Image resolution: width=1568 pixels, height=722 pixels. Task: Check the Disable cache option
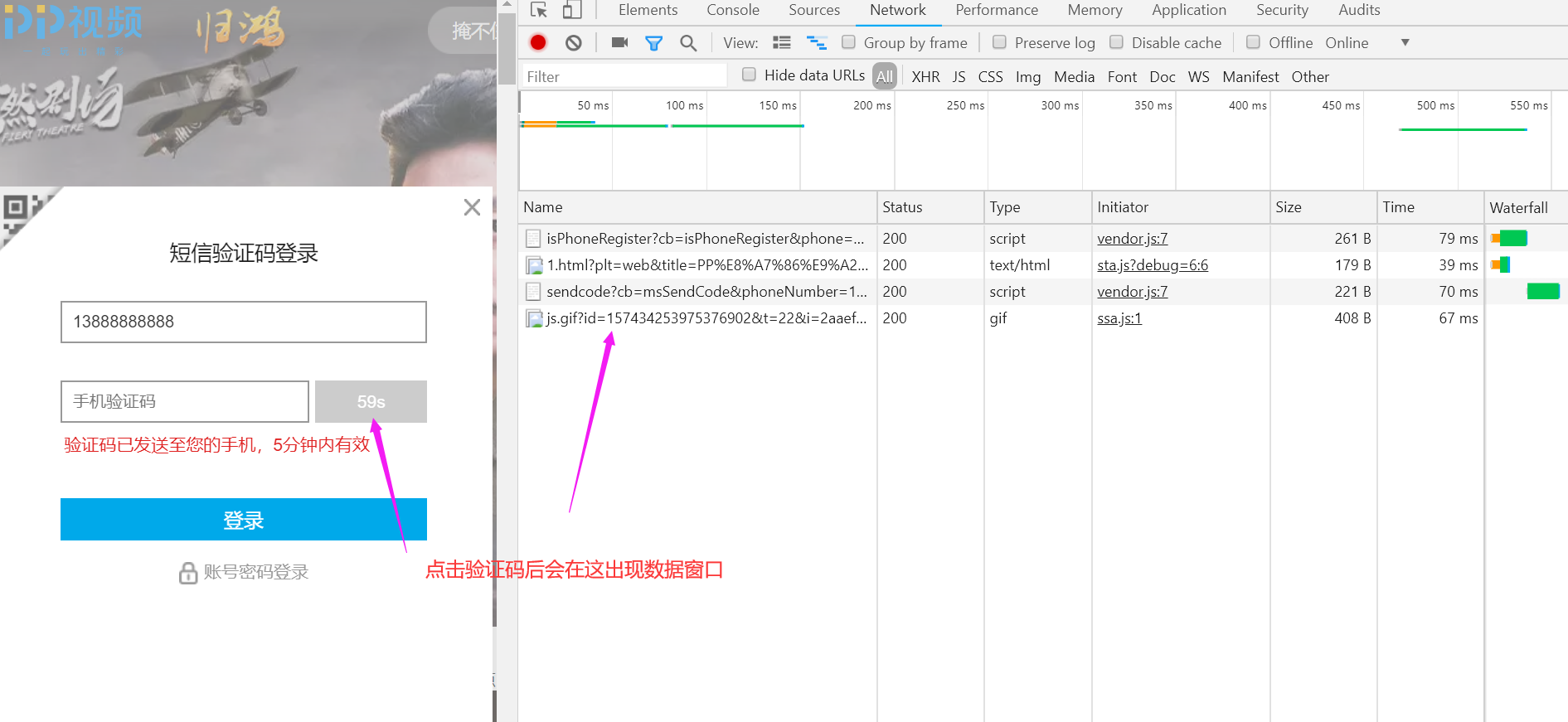(1117, 42)
